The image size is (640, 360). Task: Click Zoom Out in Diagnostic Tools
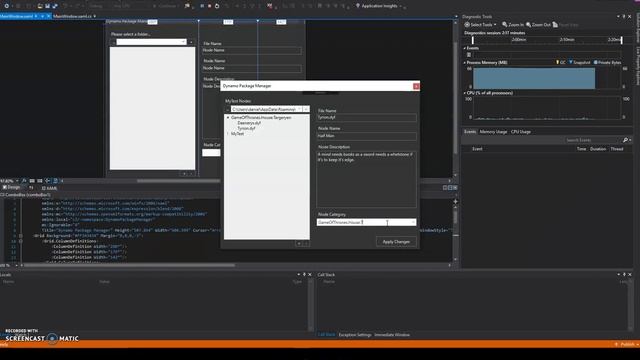pyautogui.click(x=538, y=25)
